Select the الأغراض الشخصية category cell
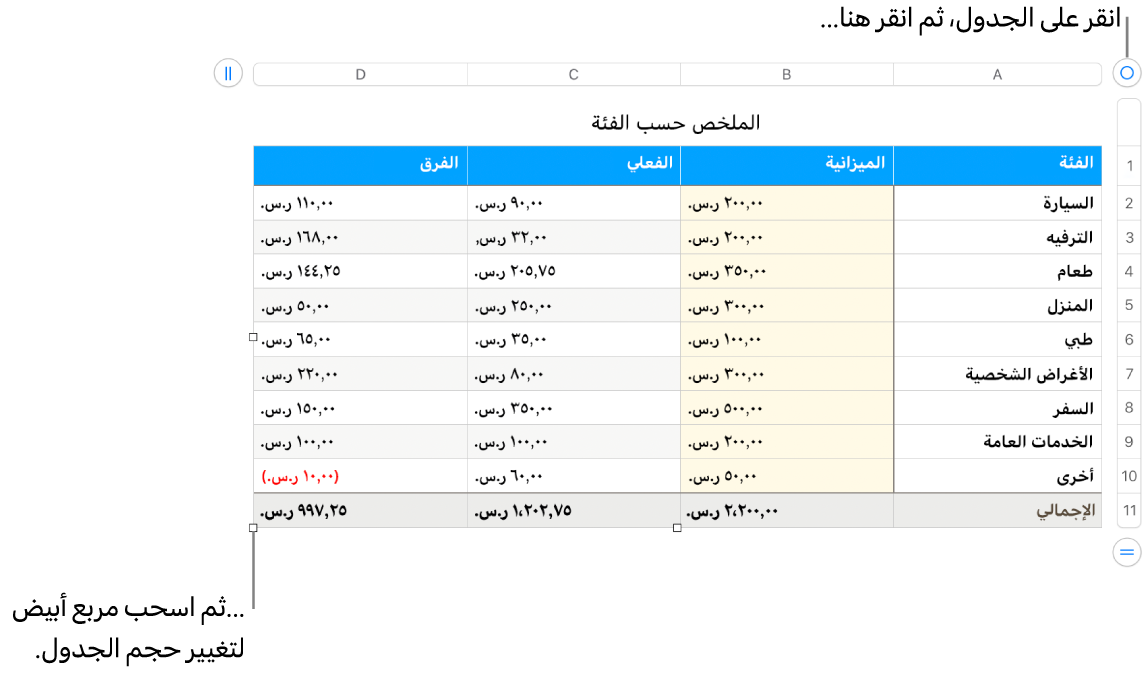This screenshot has height=673, width=1144. (997, 374)
